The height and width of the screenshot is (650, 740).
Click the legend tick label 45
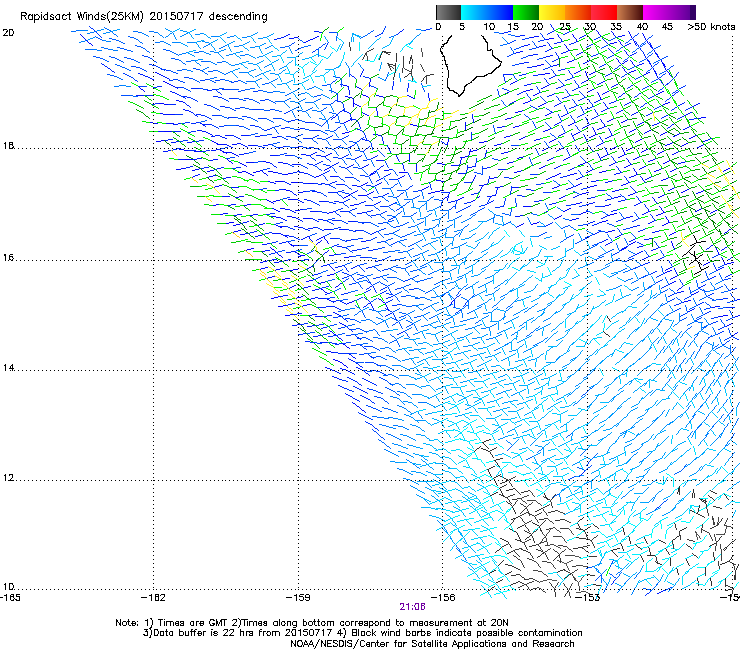click(x=667, y=27)
